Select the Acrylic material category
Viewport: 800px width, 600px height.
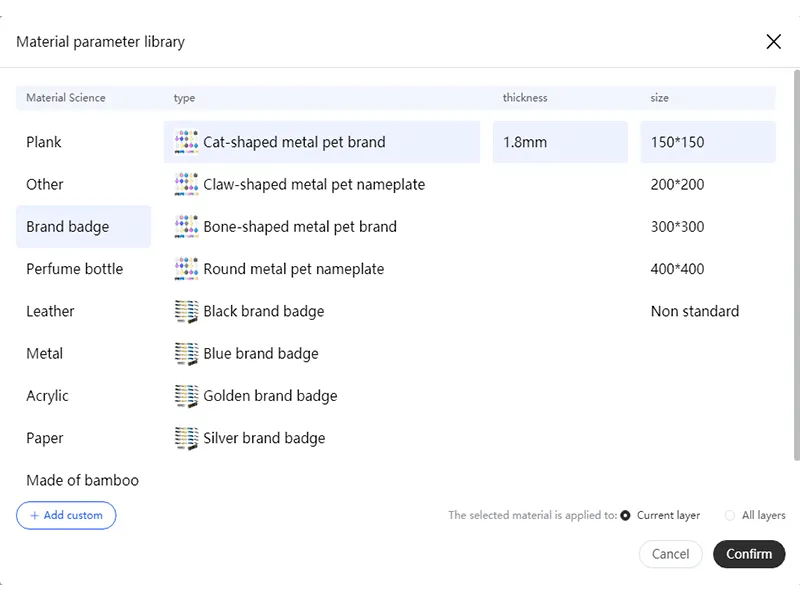pyautogui.click(x=48, y=396)
